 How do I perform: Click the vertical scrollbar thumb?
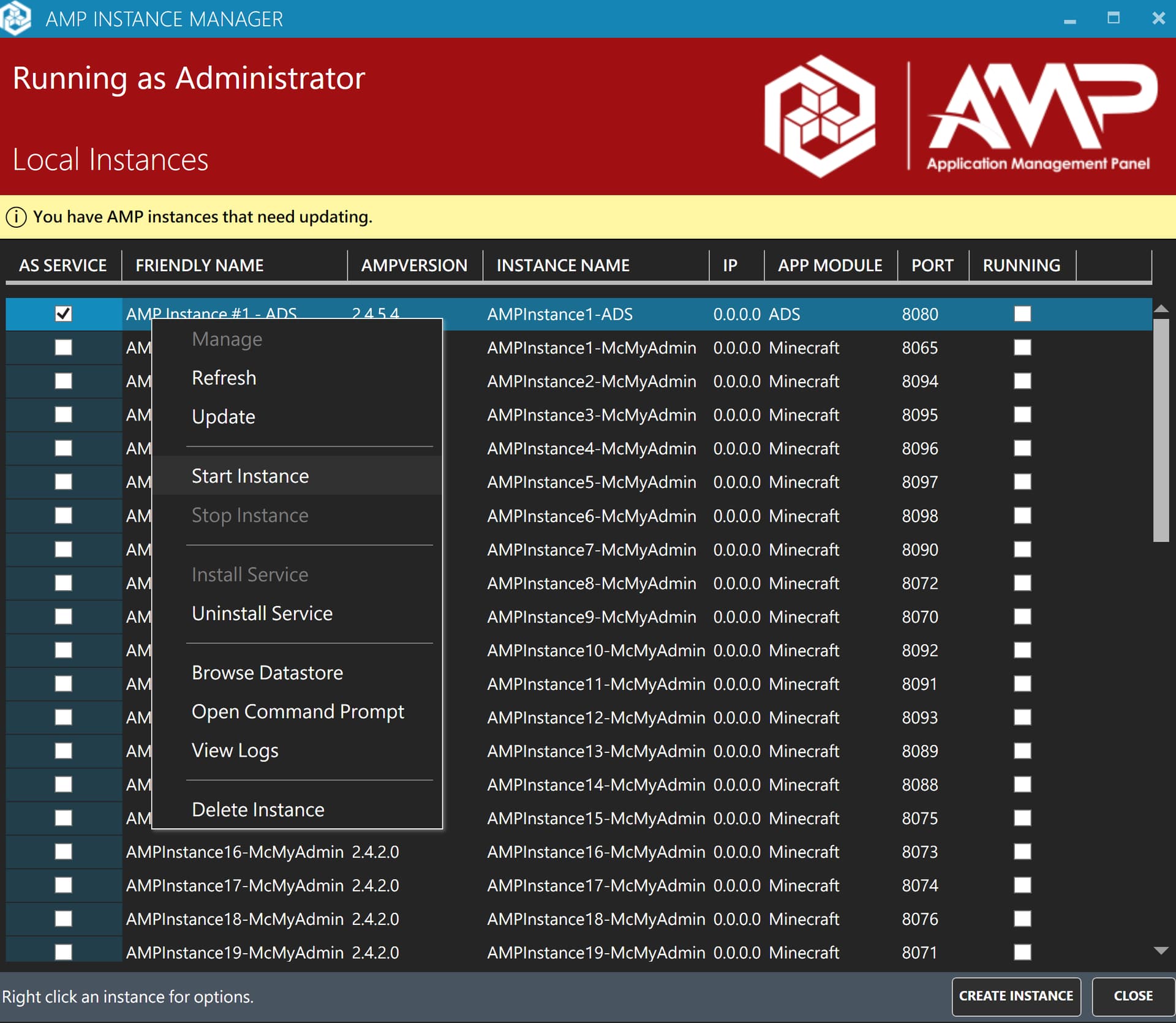point(1161,430)
